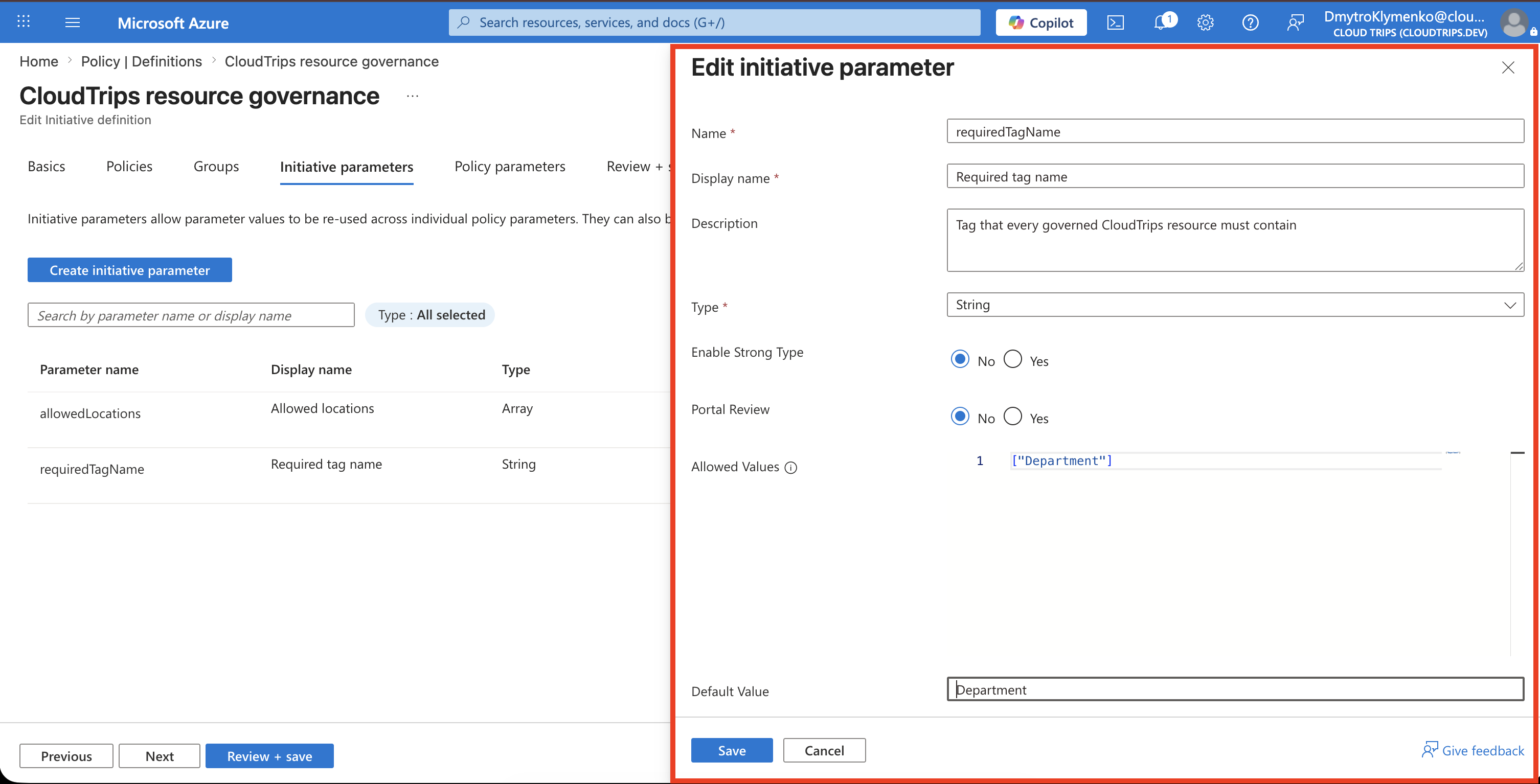
Task: Open Policy | Definitions breadcrumb
Action: click(141, 61)
